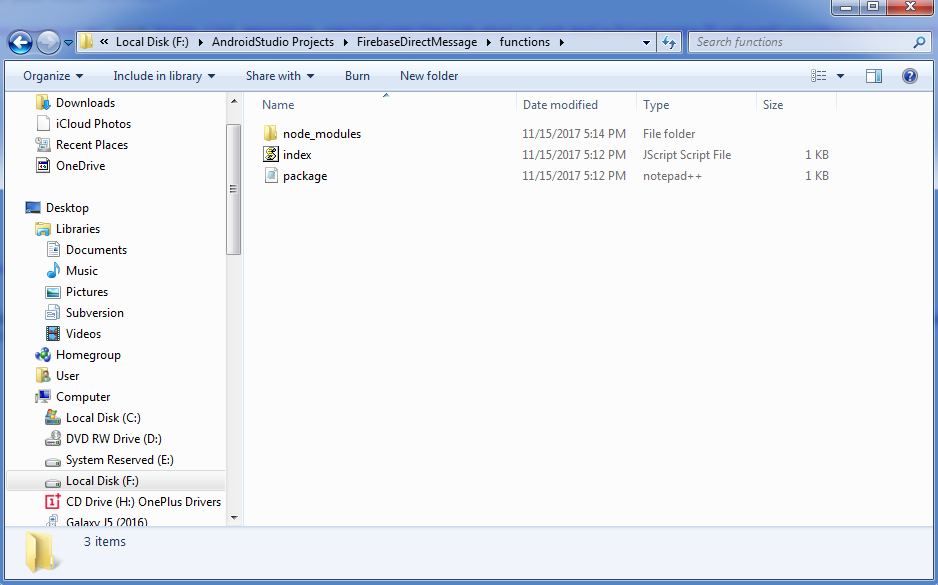Image resolution: width=938 pixels, height=585 pixels.
Task: Click the JScript Script File type cell
Action: coord(687,155)
